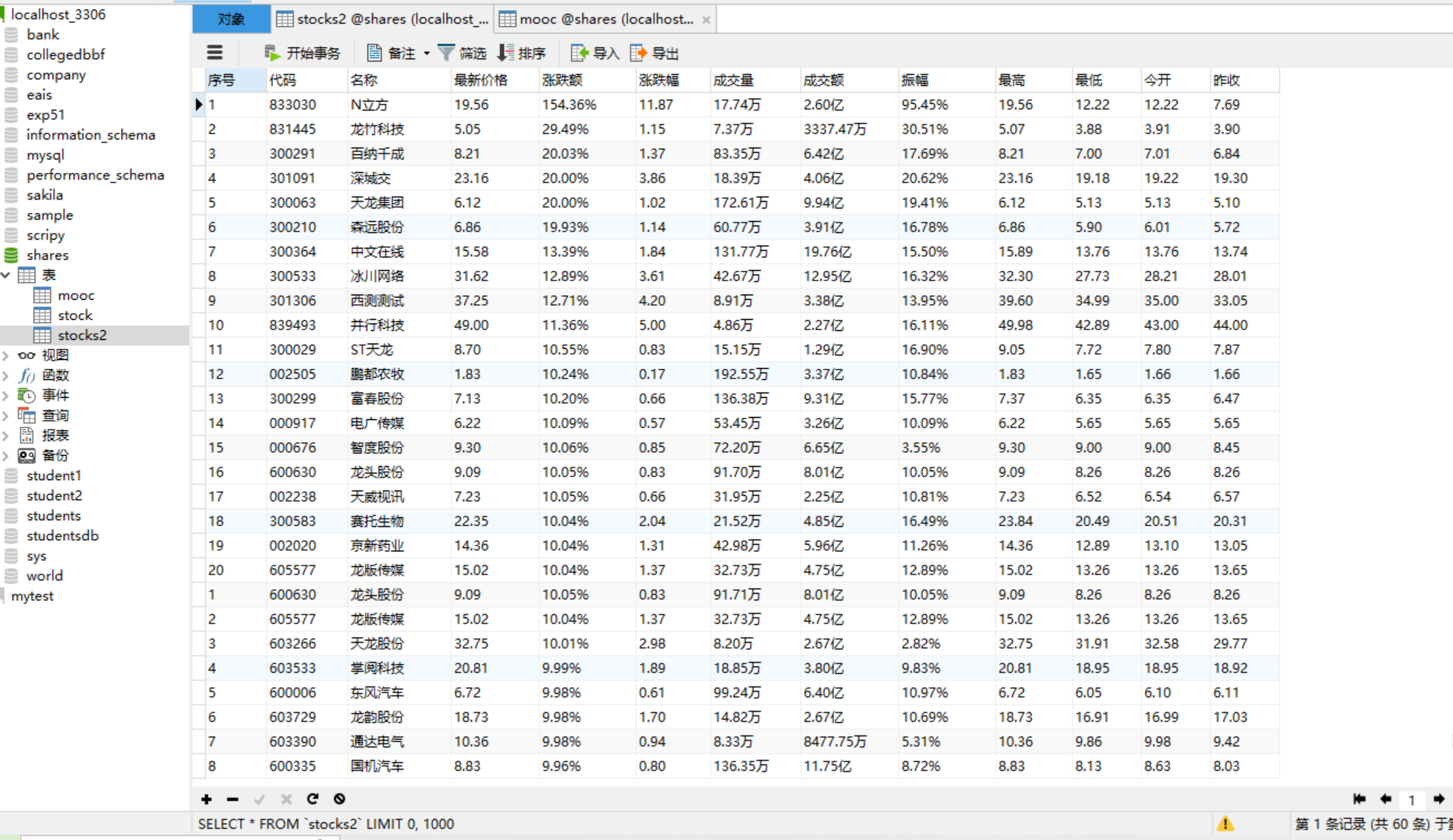
Task: Click the cell 8477.75万
Action: (x=849, y=741)
